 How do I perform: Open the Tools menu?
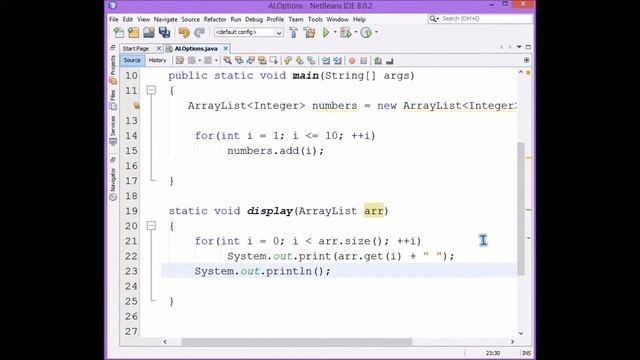tap(315, 19)
